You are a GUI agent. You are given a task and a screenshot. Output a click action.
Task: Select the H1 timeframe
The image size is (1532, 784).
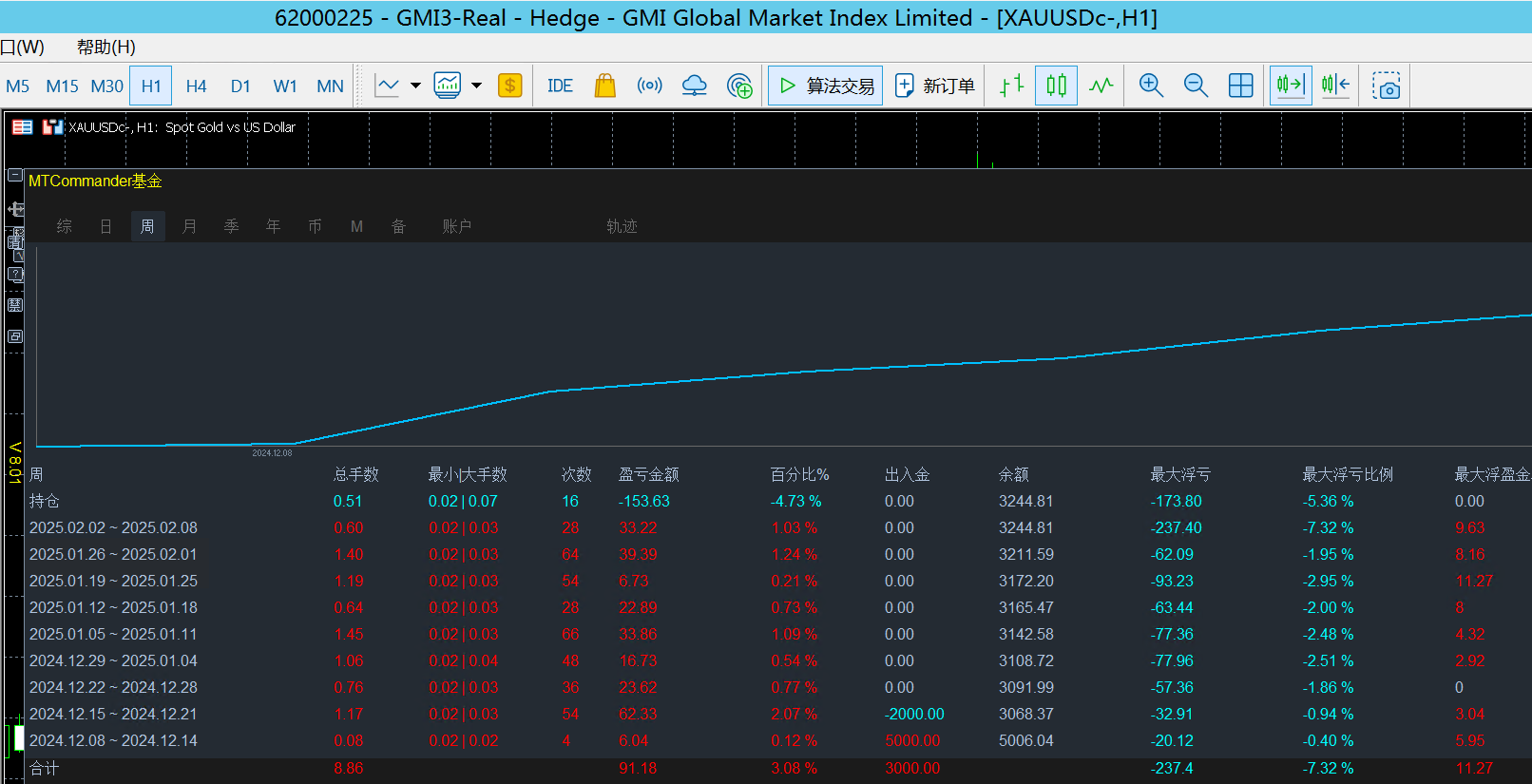pos(151,86)
